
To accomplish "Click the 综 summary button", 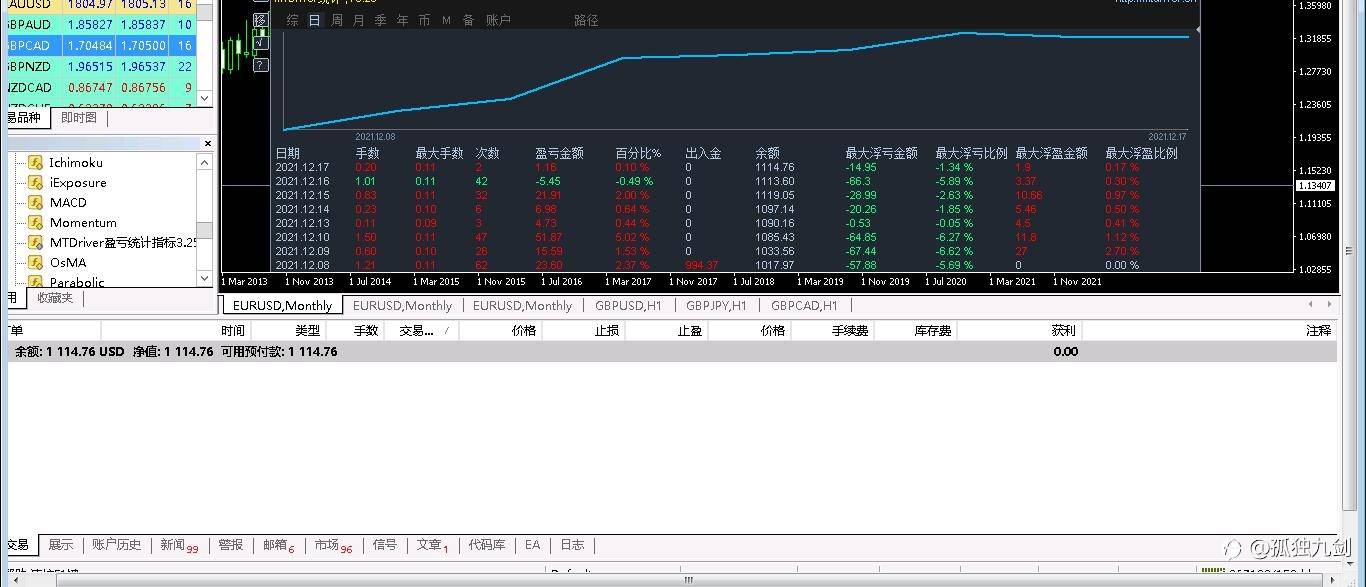I will point(293,20).
